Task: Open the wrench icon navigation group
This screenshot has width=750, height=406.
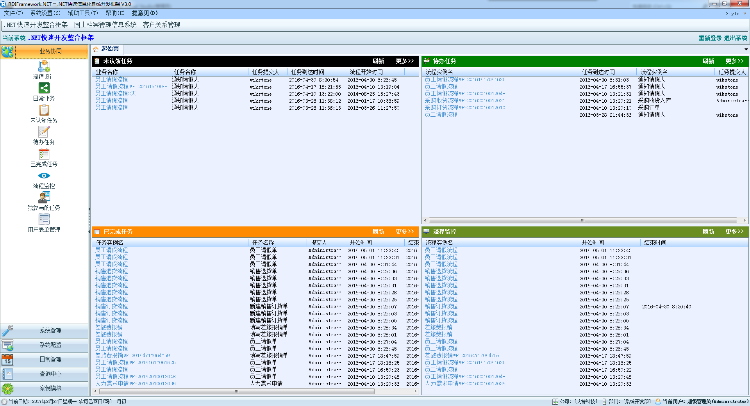Action: click(x=7, y=330)
